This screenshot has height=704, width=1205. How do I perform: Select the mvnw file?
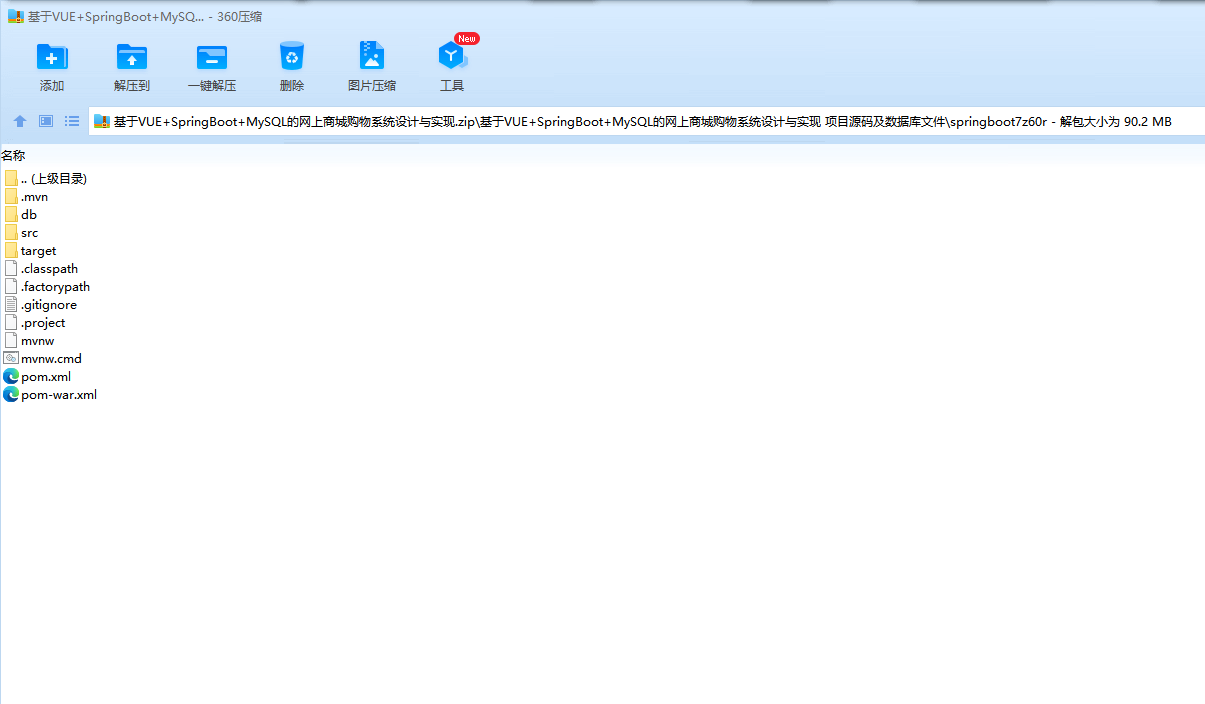click(x=29, y=341)
